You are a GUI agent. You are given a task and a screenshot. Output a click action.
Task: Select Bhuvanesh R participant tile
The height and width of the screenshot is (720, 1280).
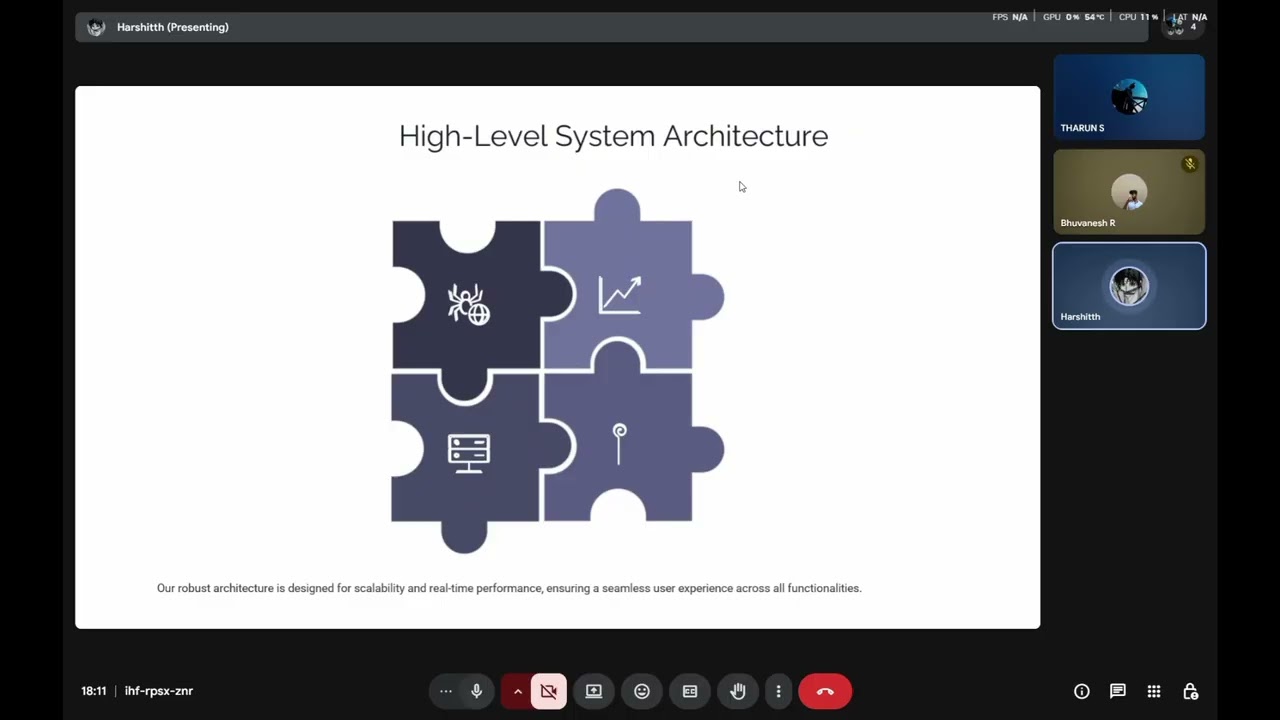click(1129, 192)
